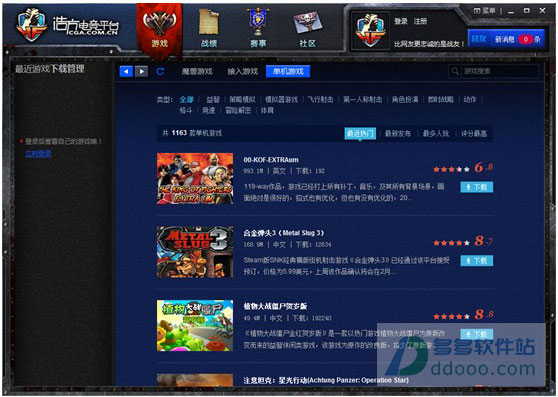Go back with the left arrow button
558x397 pixels.
(x=126, y=72)
